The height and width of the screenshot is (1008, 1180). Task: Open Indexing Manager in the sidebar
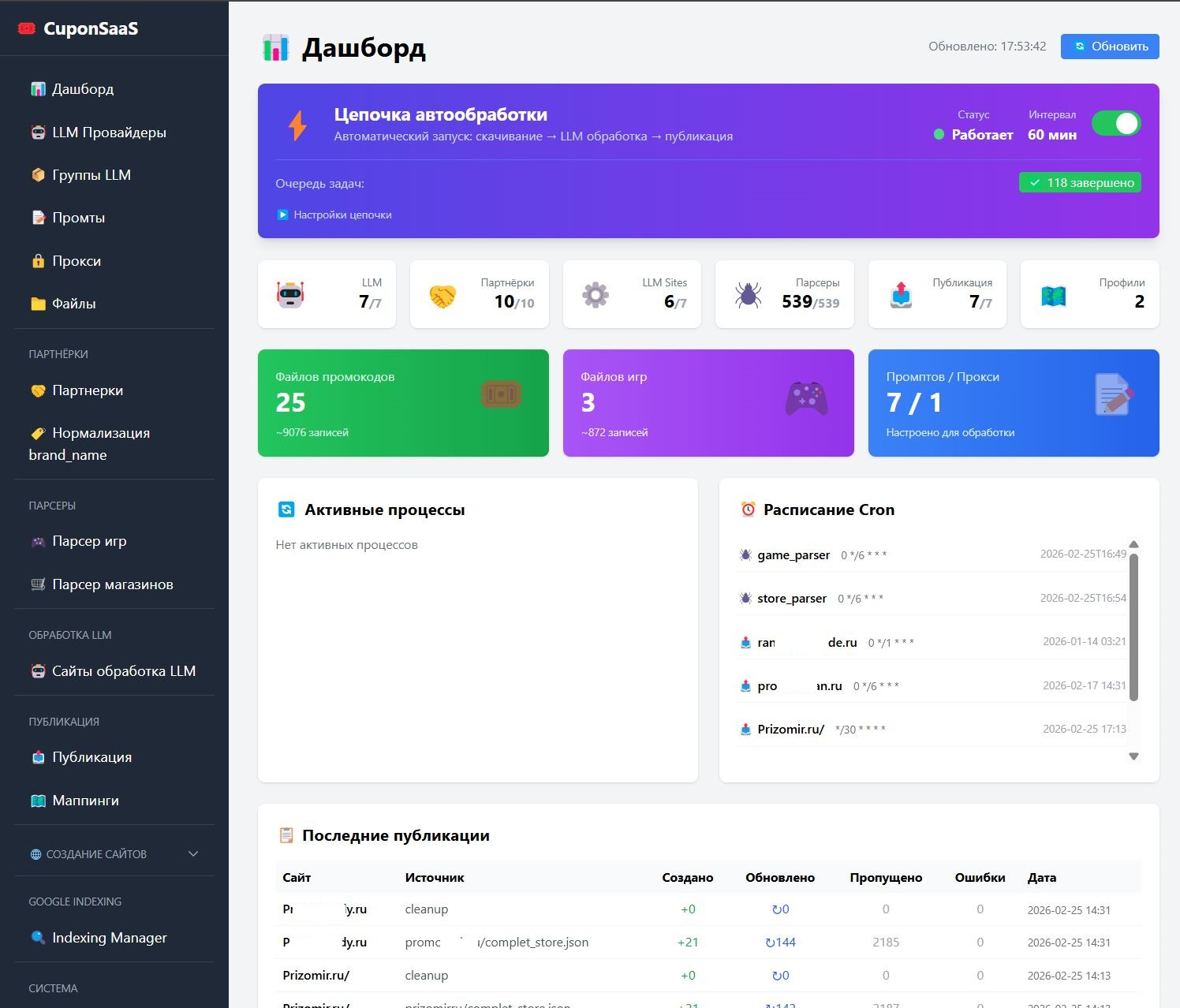(109, 938)
